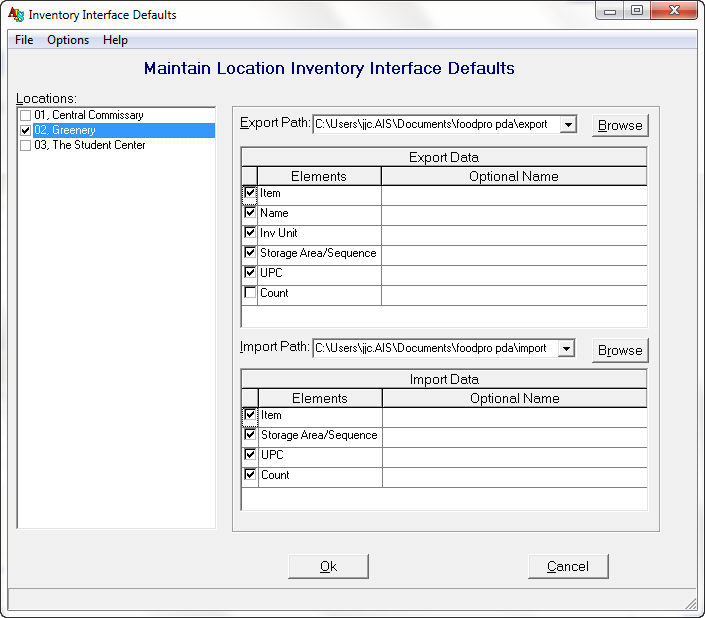
Task: Click into the Import Path field
Action: pos(435,348)
